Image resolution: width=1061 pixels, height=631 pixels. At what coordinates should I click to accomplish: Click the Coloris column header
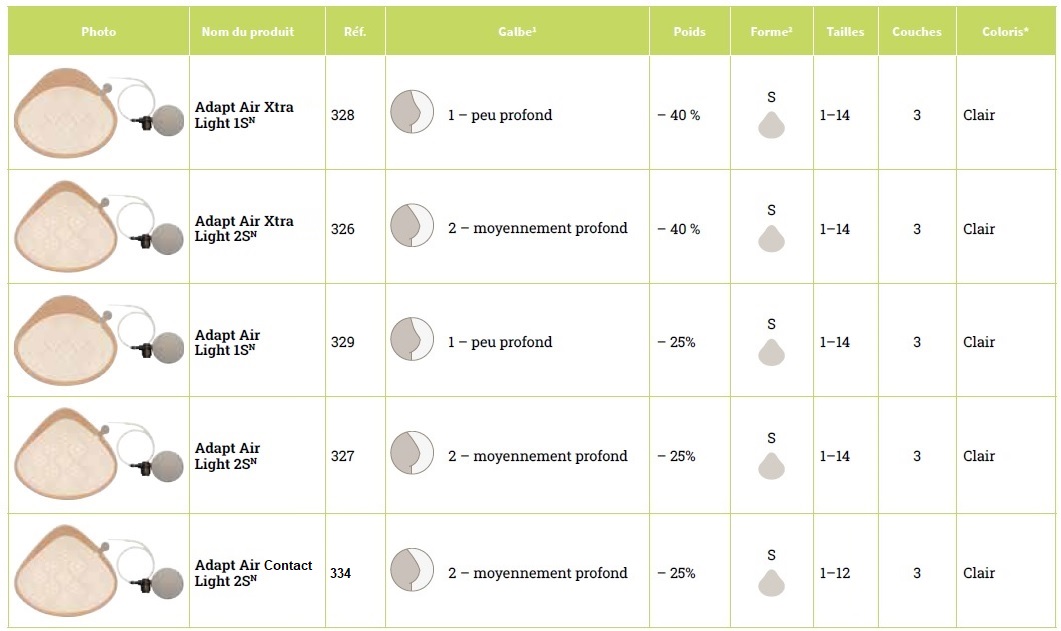(x=1005, y=32)
